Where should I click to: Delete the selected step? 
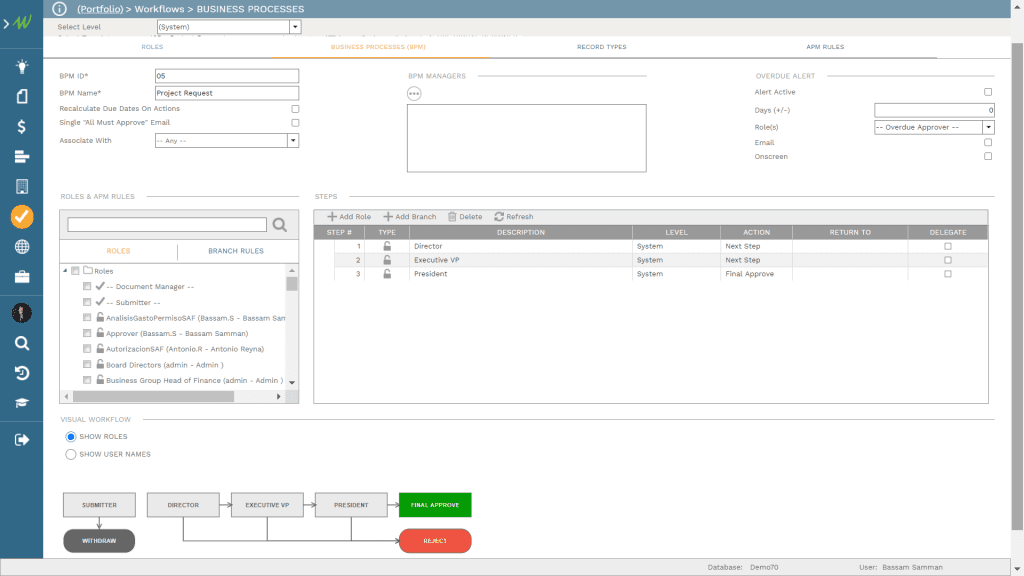[x=465, y=217]
